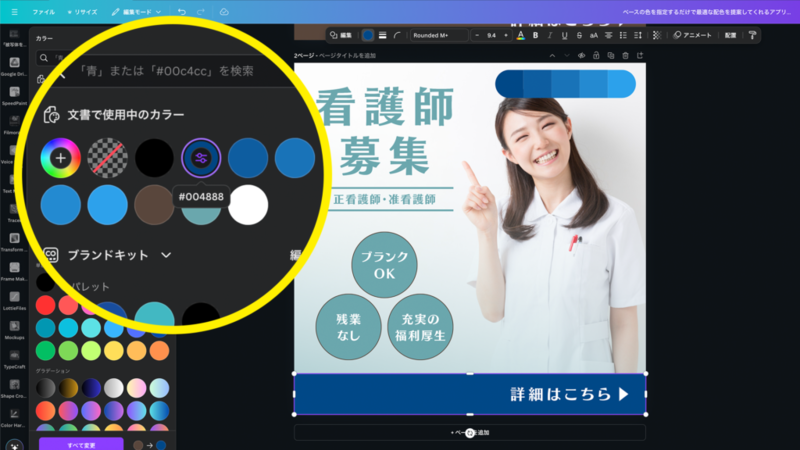The image size is (800, 450).
Task: Select the blue palette bar on canvas
Action: pyautogui.click(x=565, y=84)
